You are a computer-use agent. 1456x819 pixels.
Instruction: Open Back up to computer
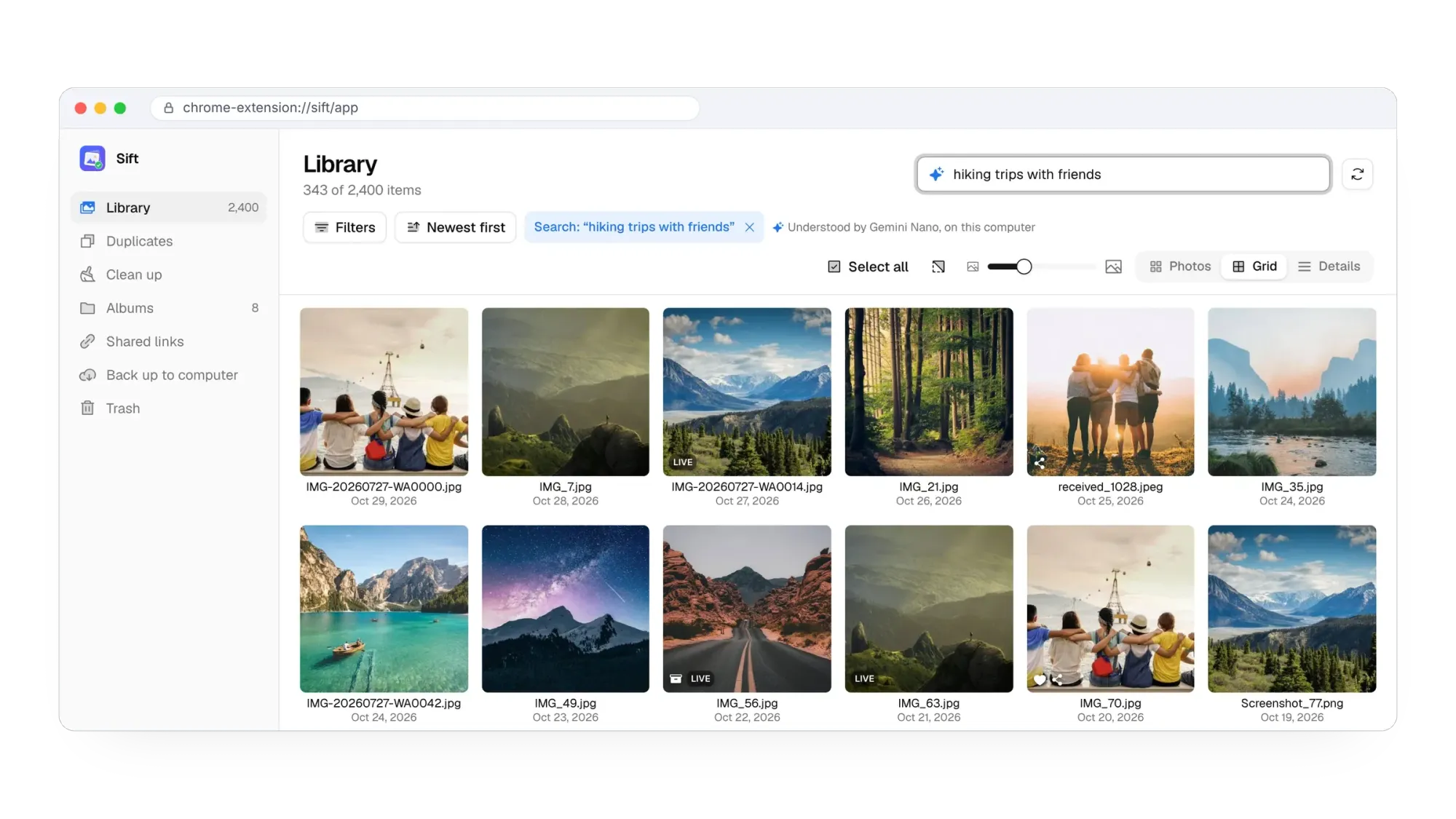(169, 375)
